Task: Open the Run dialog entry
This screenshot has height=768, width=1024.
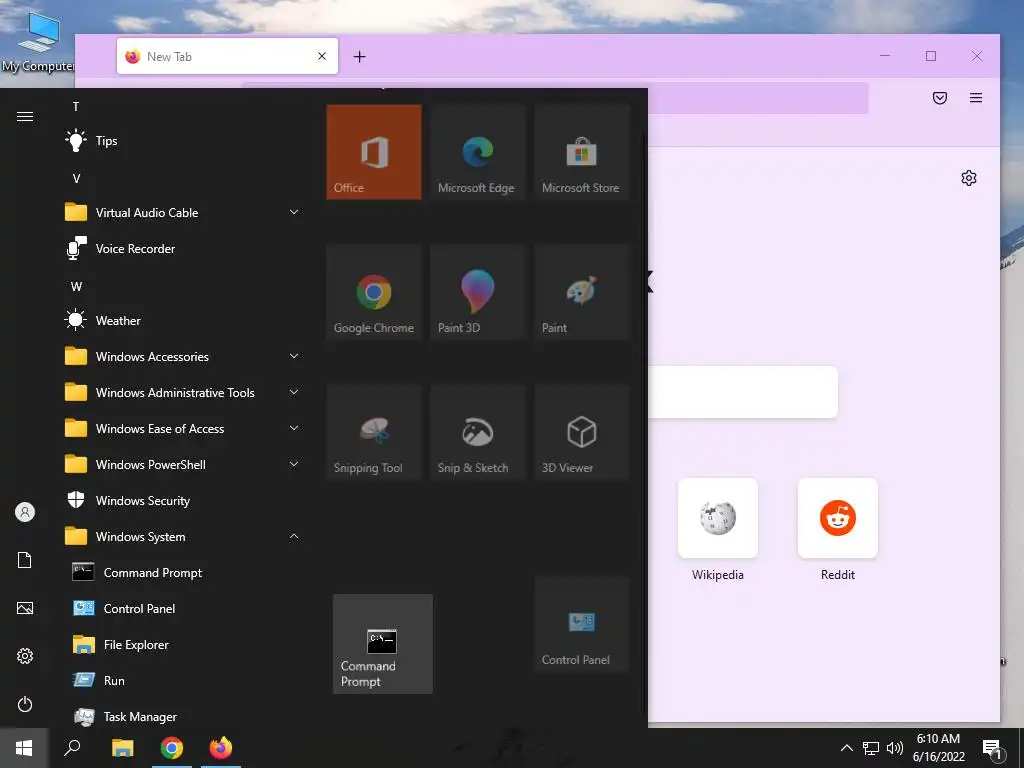Action: tap(183, 680)
